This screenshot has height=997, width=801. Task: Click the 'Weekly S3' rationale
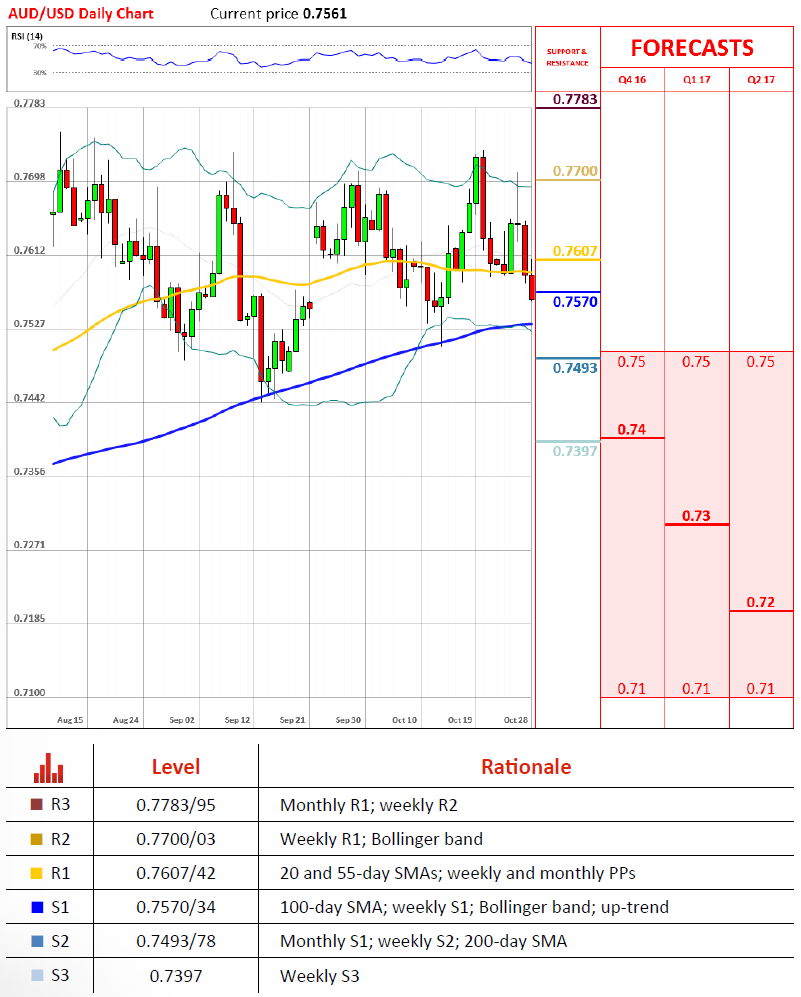(320, 976)
